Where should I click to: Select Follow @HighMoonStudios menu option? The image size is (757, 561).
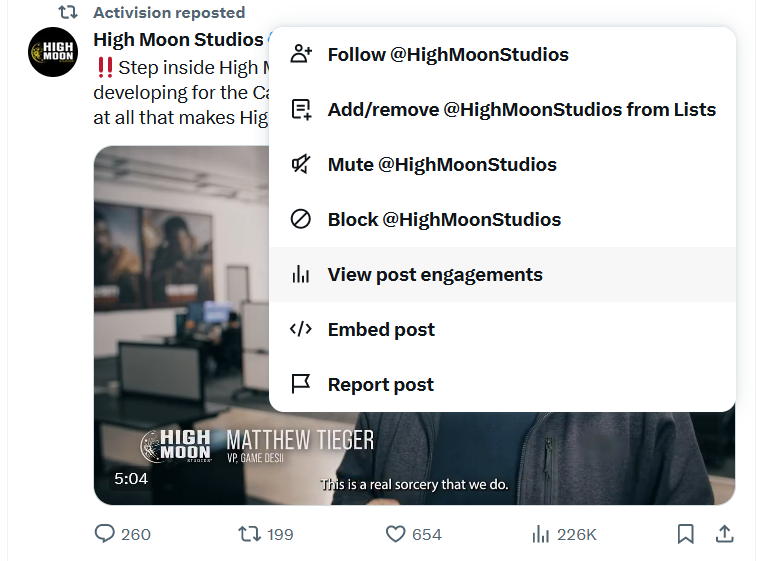coord(448,55)
